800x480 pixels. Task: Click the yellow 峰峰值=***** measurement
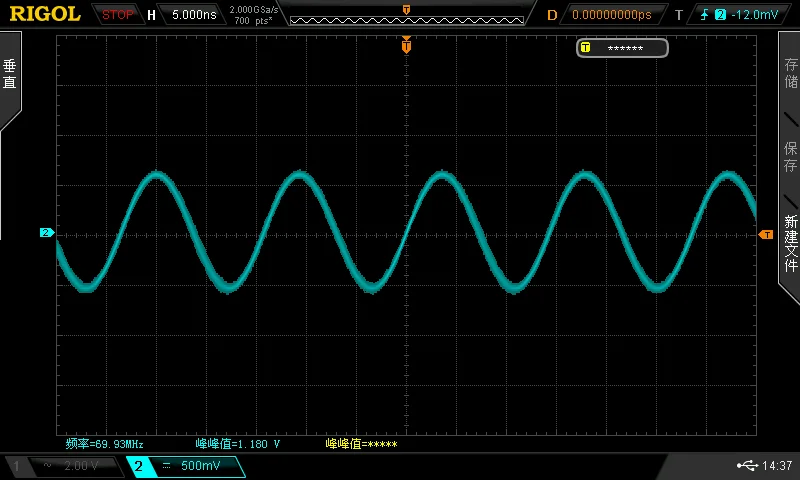pyautogui.click(x=361, y=444)
